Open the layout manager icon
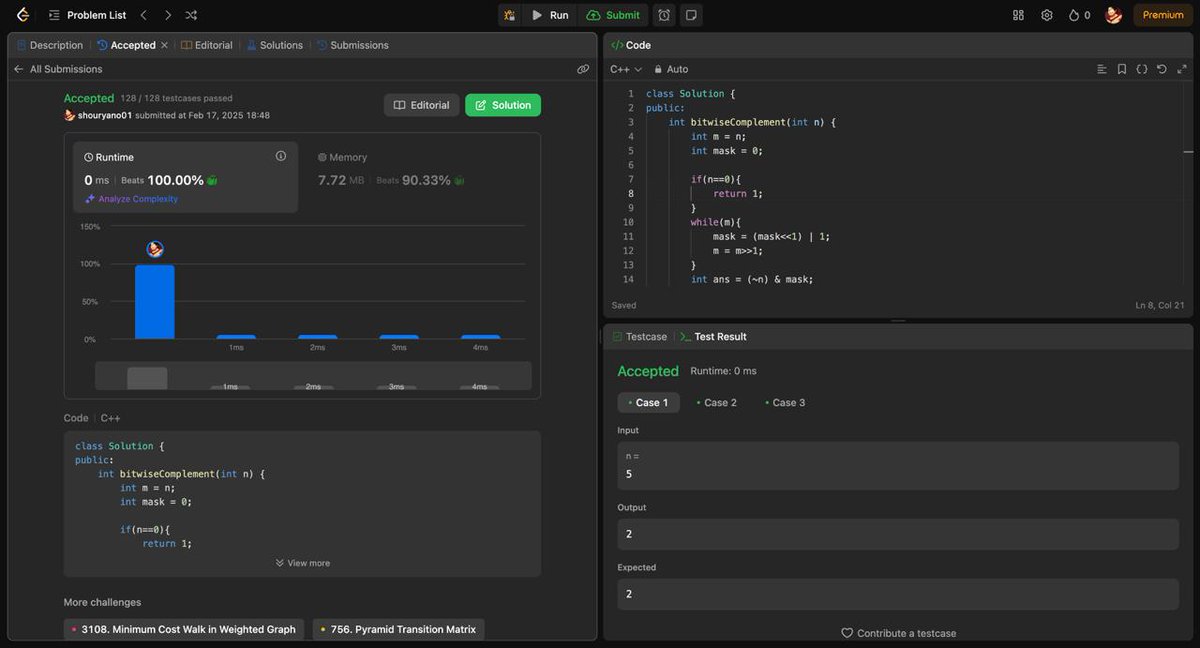The width and height of the screenshot is (1200, 648). [1018, 15]
